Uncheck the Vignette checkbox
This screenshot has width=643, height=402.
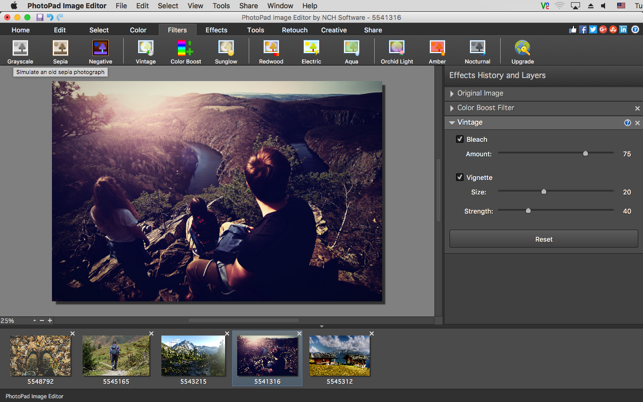tap(460, 177)
